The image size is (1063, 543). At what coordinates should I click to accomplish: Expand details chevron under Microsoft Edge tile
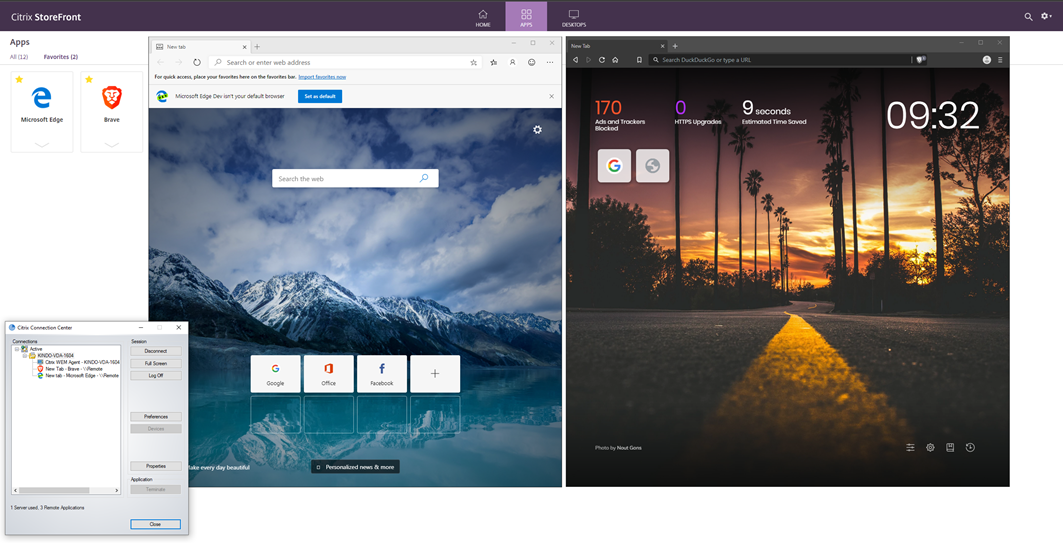[x=41, y=144]
